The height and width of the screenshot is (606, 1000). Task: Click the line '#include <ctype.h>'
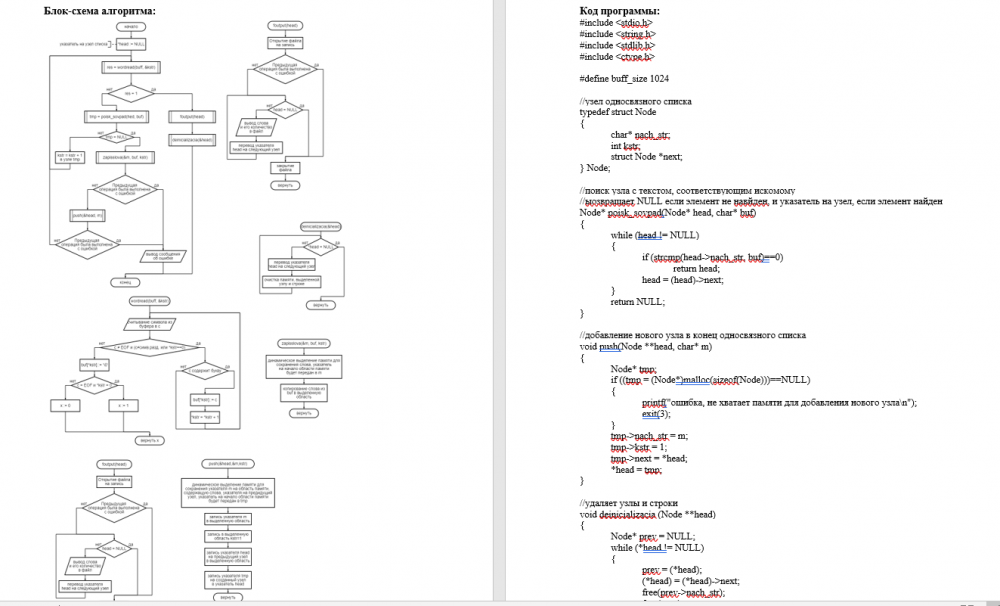[617, 57]
